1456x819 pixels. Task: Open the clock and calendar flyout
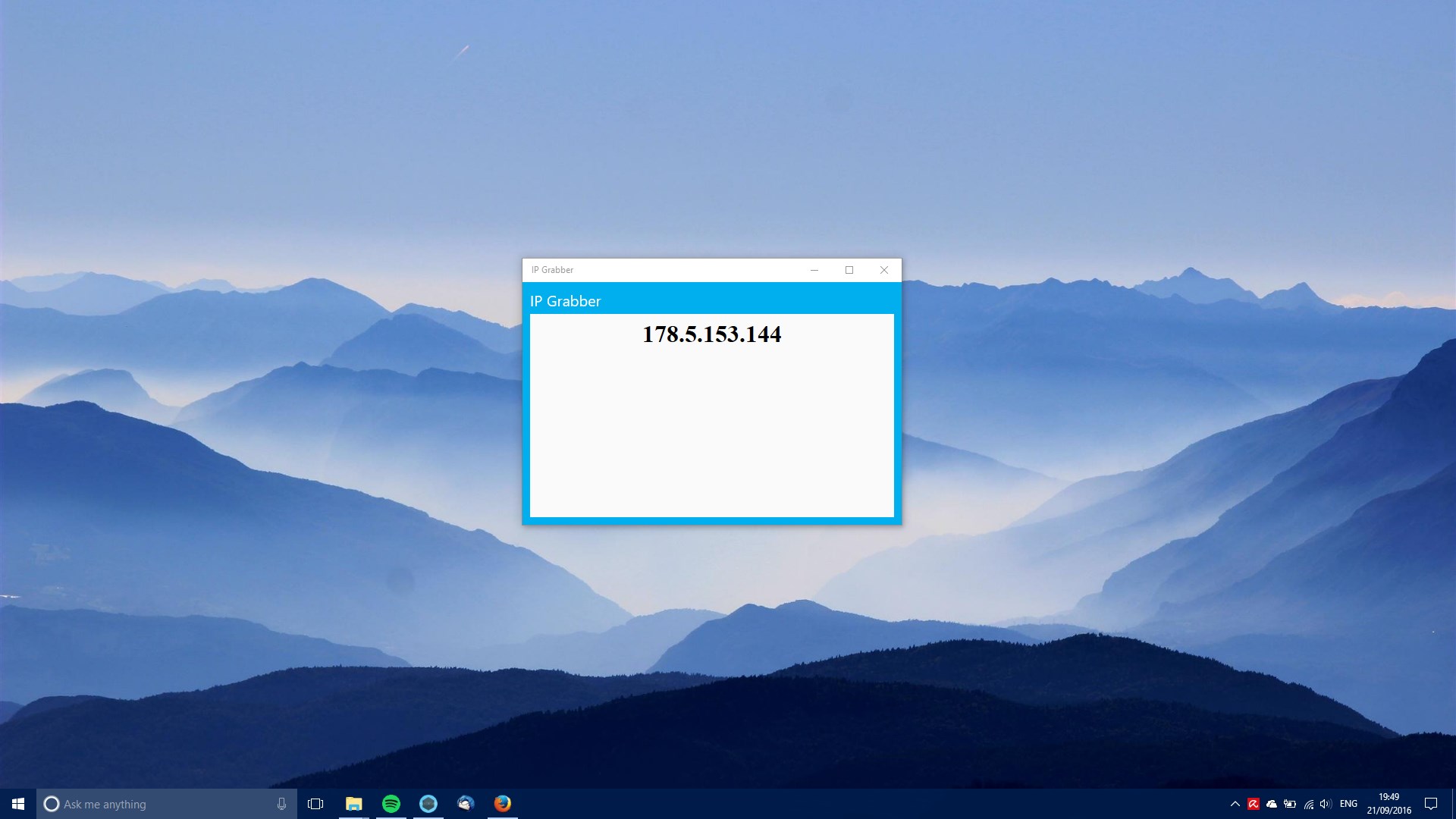coord(1389,804)
